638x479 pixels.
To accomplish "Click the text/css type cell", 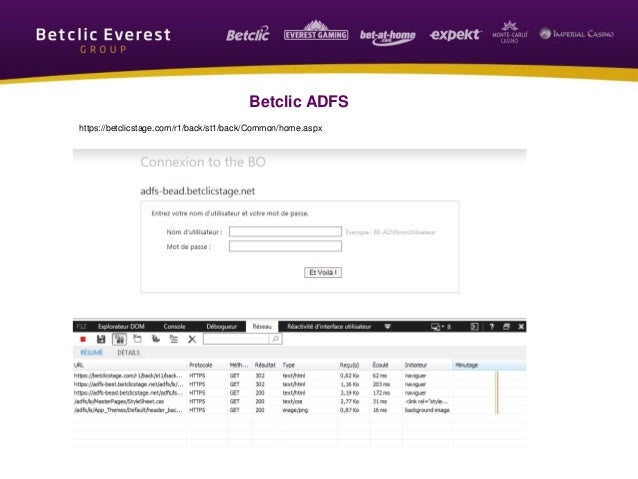I will click(x=292, y=401).
